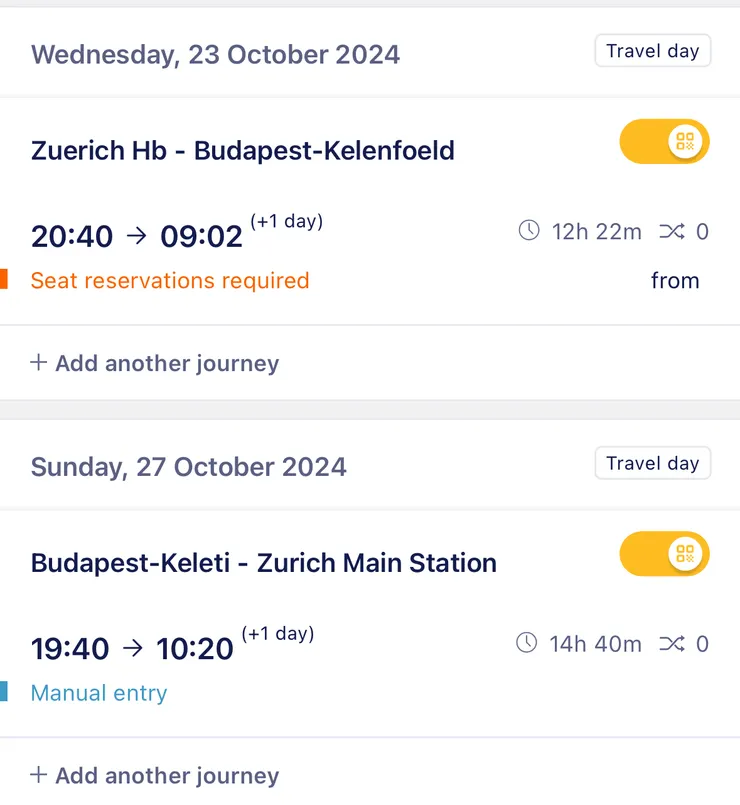Open the Manual entry label

click(x=99, y=693)
